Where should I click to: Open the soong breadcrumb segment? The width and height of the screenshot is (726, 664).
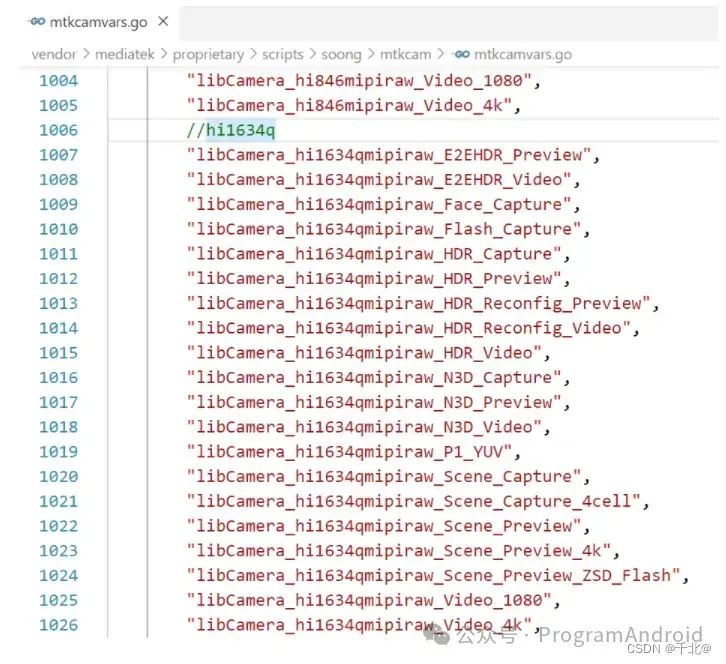pos(341,55)
